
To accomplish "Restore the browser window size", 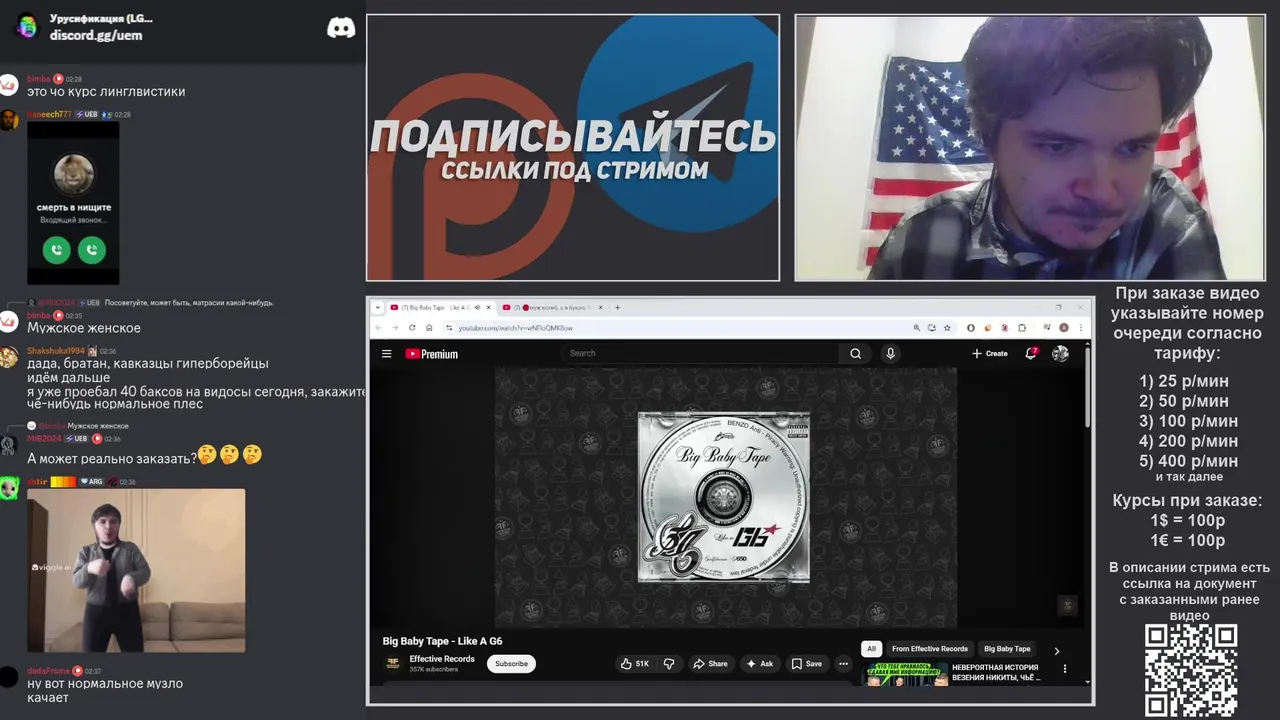I will click(1058, 307).
